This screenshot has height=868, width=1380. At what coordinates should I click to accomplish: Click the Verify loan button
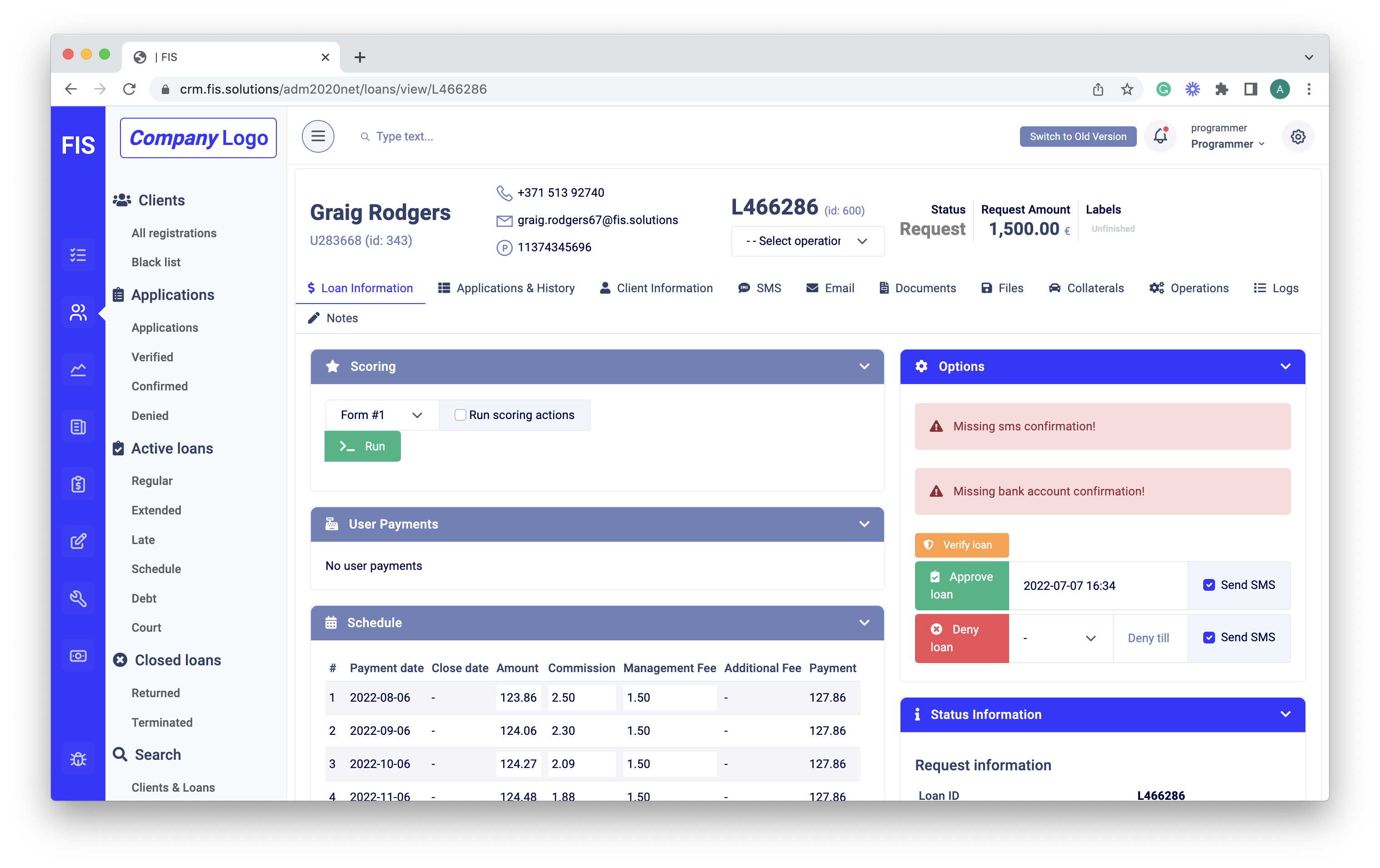962,545
